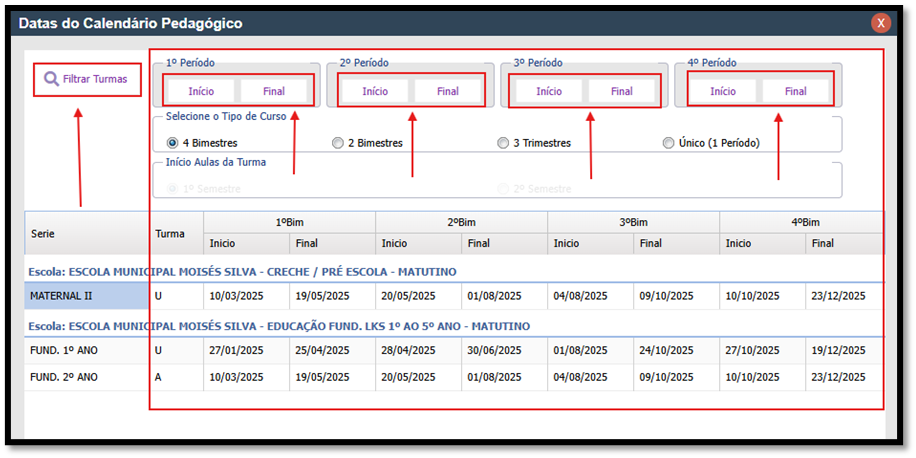
Task: Close the Datas do Calendário Pedagógico dialog
Action: [x=881, y=22]
